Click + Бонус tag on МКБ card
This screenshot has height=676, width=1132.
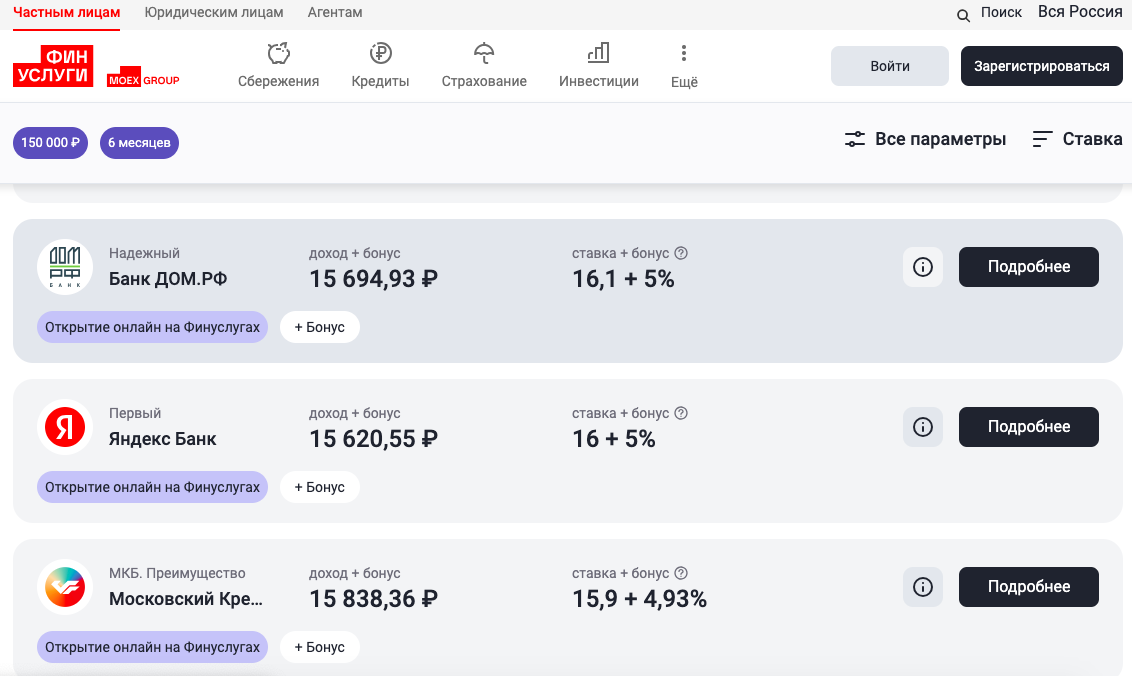[320, 647]
